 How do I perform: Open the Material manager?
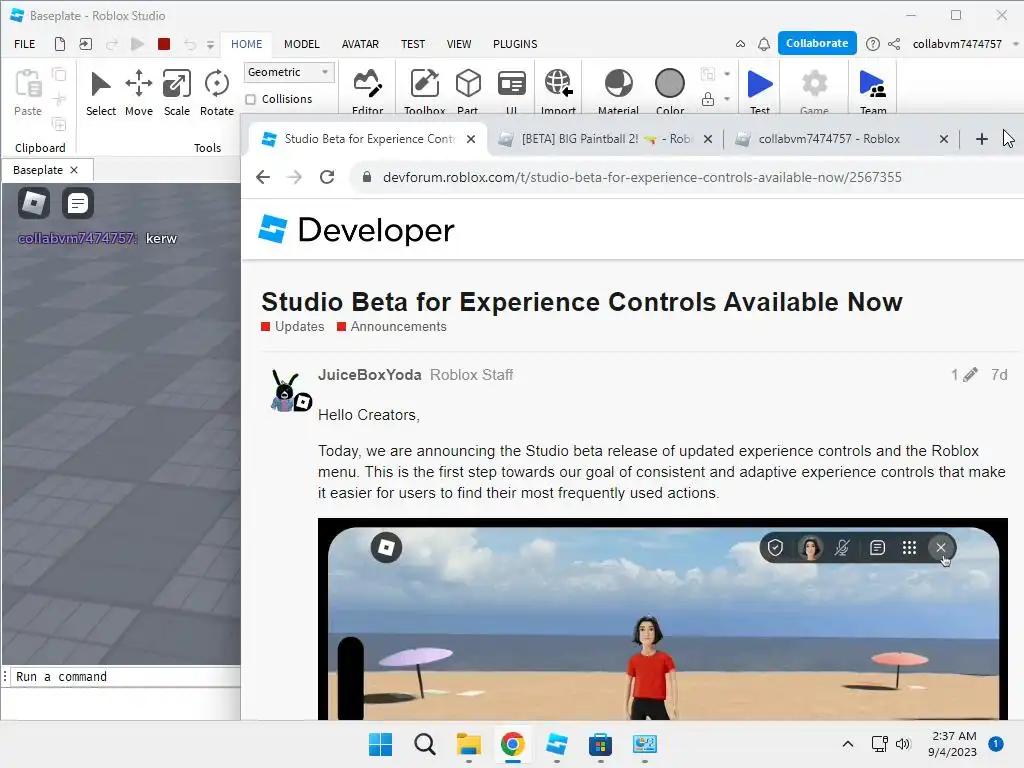[618, 91]
